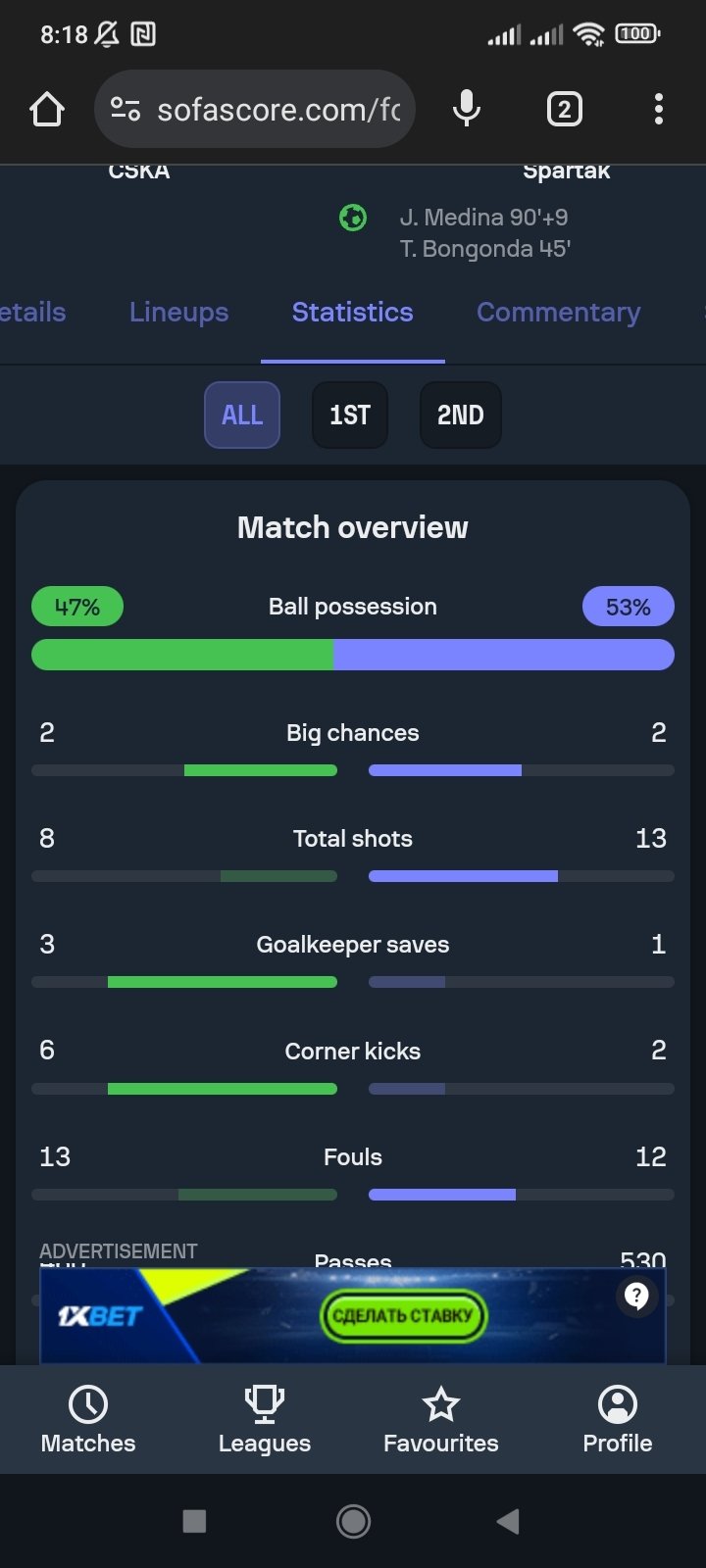706x1568 pixels.
Task: Tap the ball possession bar
Action: [x=353, y=655]
